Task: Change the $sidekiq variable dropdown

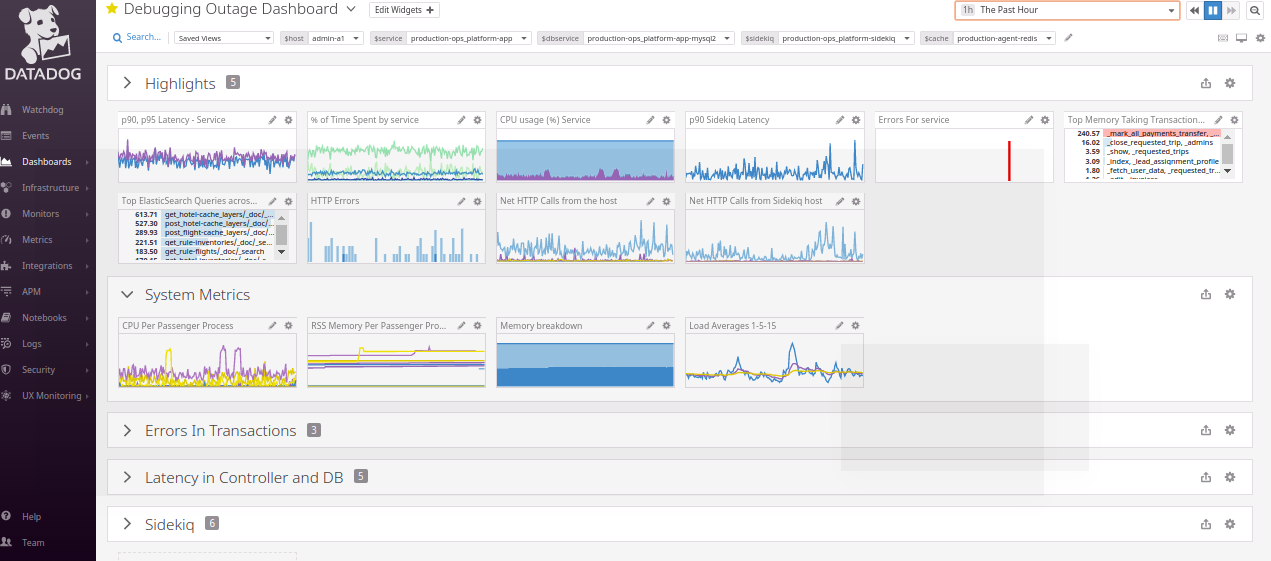Action: [847, 38]
